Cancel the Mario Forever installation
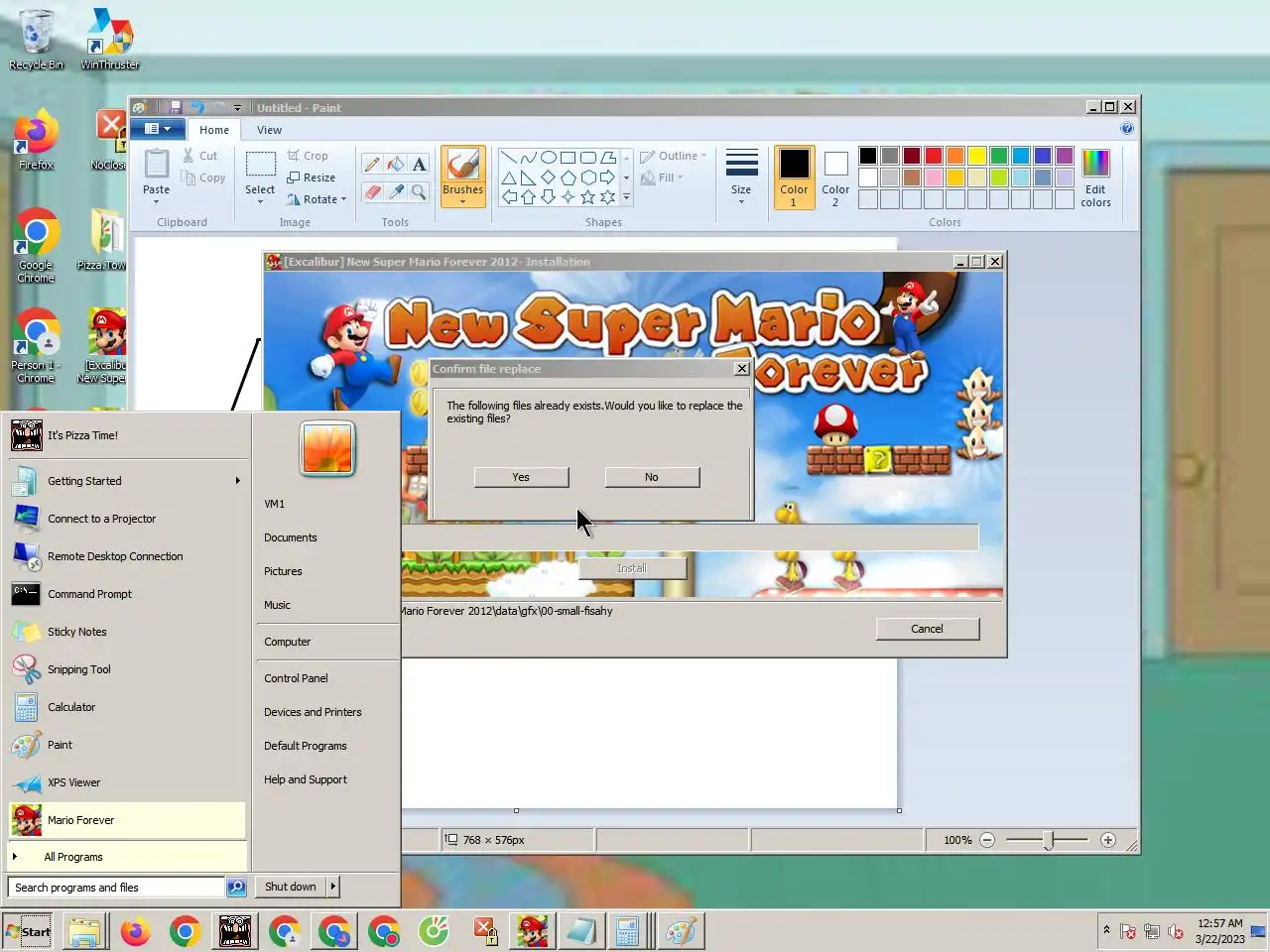The height and width of the screenshot is (952, 1270). [x=928, y=629]
